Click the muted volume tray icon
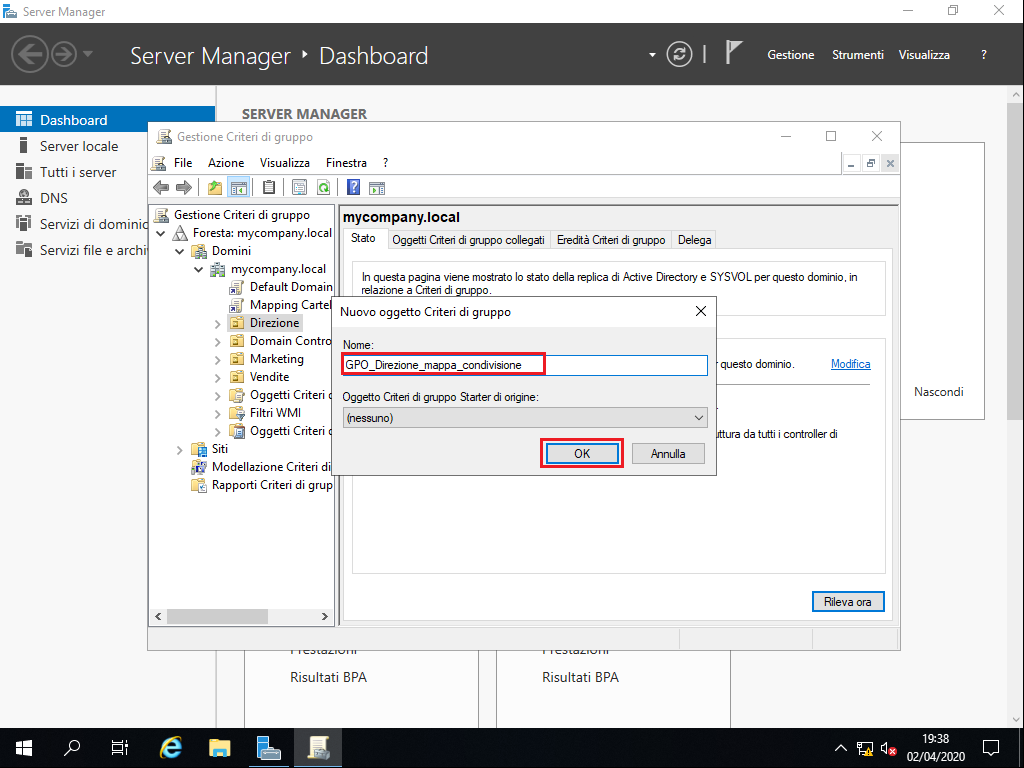Viewport: 1024px width, 768px height. [x=888, y=748]
